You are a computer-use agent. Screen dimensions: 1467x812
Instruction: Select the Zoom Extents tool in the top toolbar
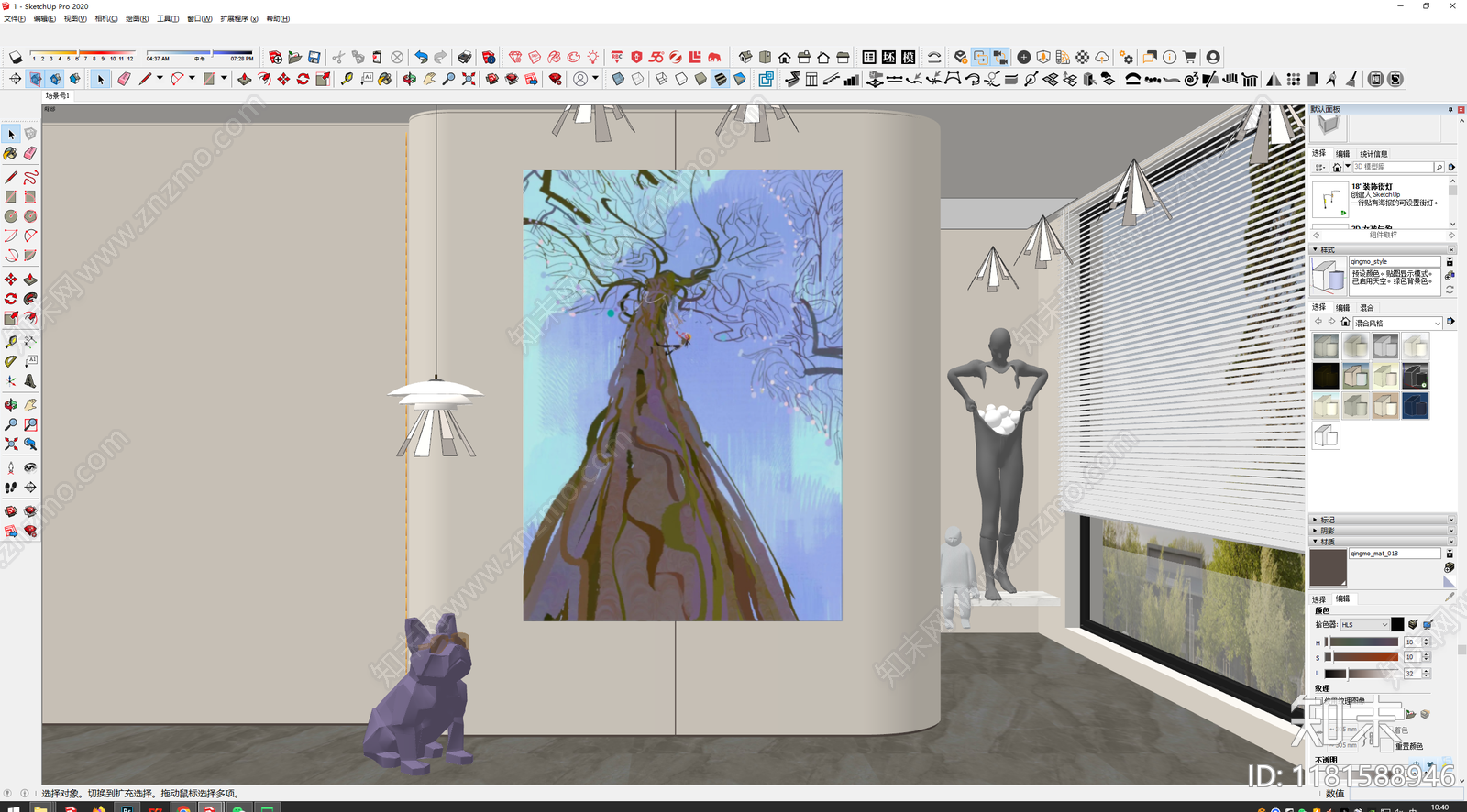point(469,79)
